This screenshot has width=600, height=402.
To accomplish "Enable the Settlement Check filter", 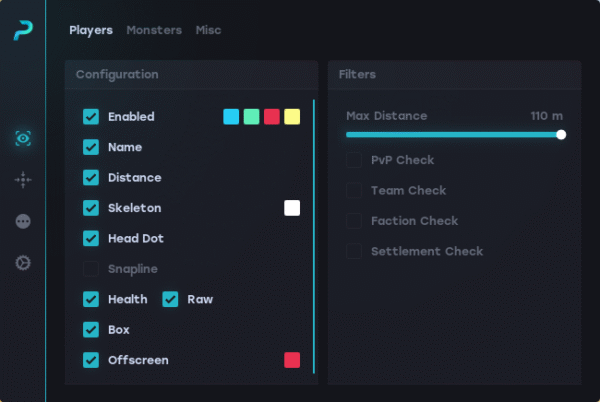I will click(x=354, y=251).
